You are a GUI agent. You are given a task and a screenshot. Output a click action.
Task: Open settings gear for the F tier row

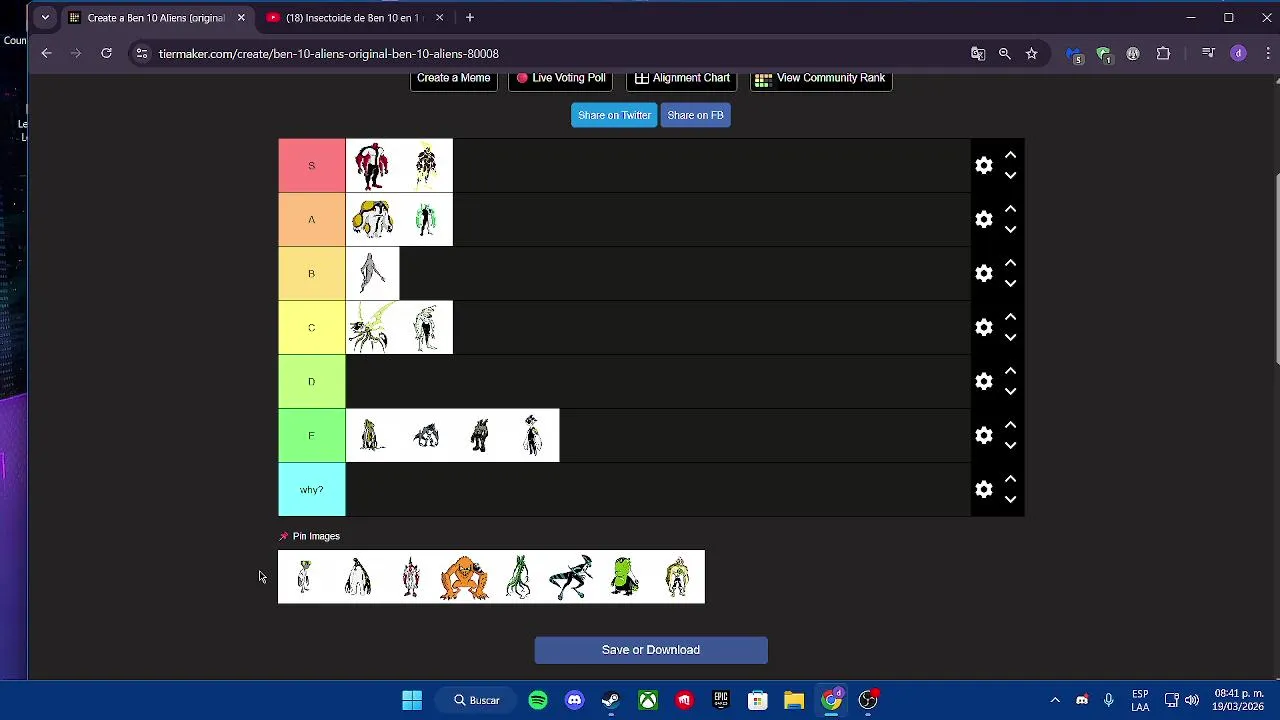984,436
